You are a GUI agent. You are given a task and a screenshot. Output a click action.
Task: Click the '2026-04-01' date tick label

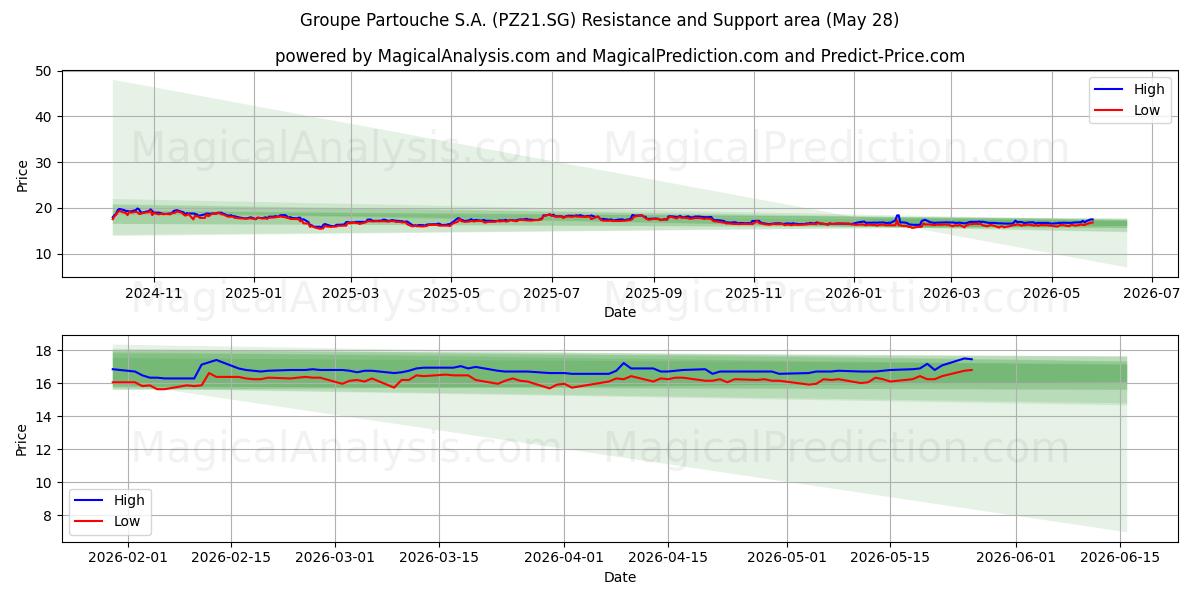click(564, 558)
